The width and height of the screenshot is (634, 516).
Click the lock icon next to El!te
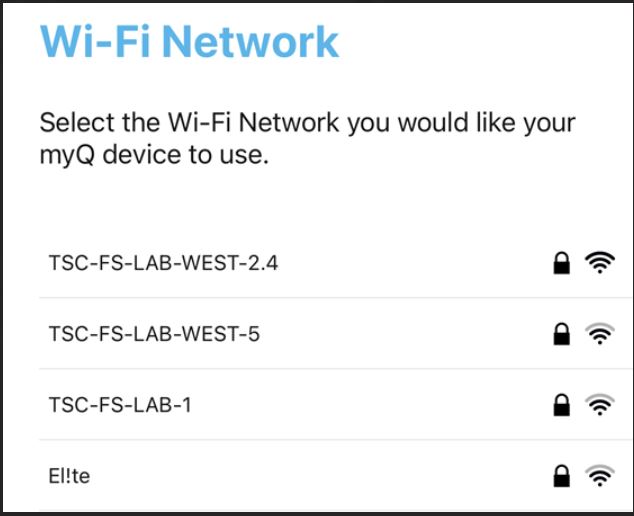562,477
